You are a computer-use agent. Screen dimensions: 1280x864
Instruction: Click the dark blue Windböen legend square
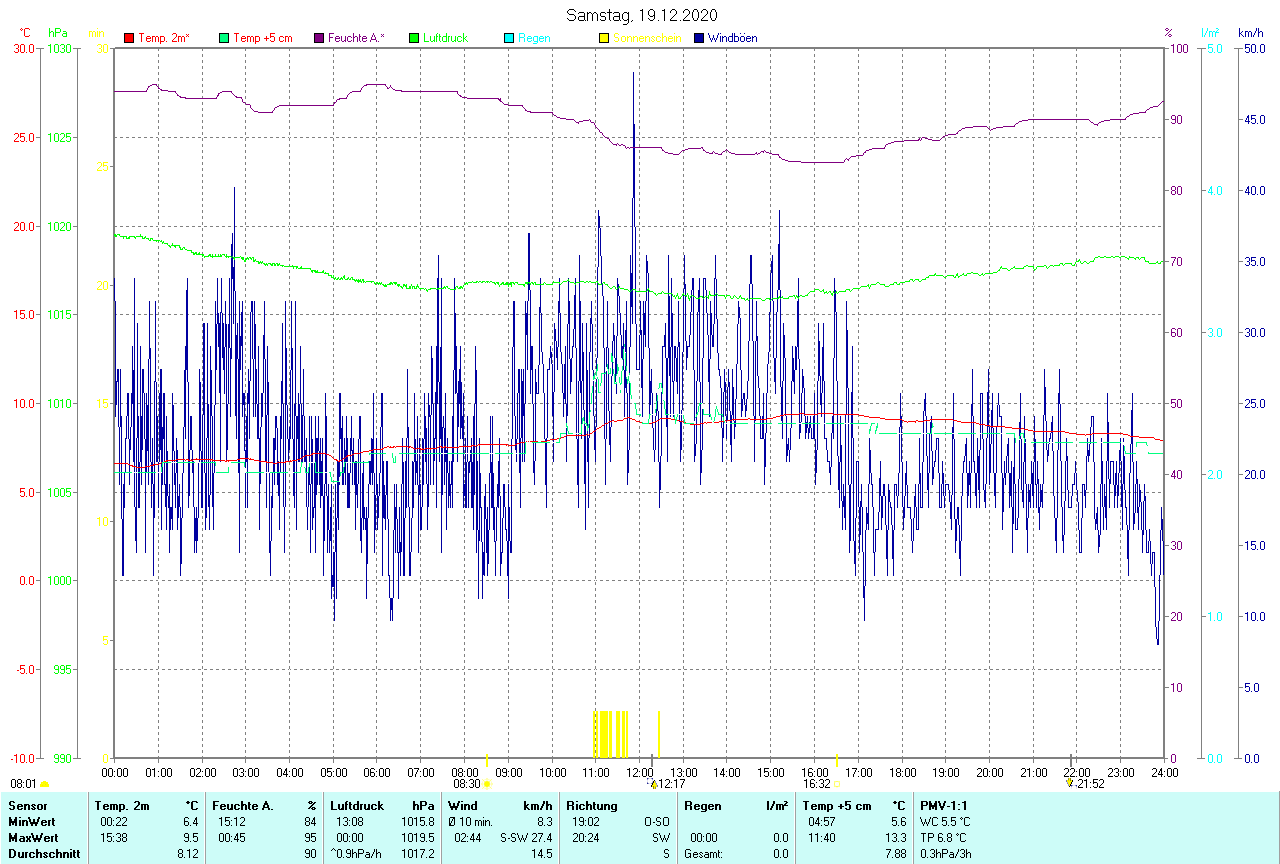(699, 38)
